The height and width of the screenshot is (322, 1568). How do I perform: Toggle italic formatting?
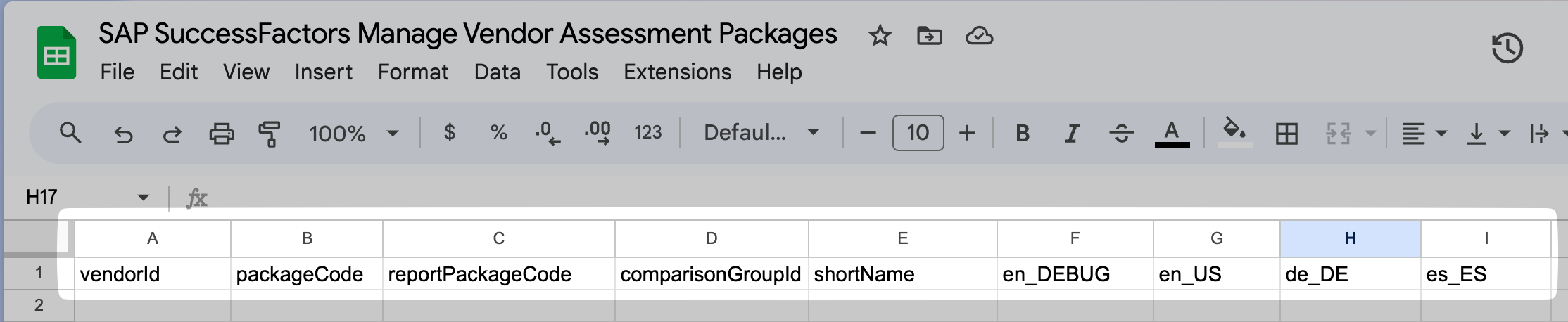click(1072, 133)
